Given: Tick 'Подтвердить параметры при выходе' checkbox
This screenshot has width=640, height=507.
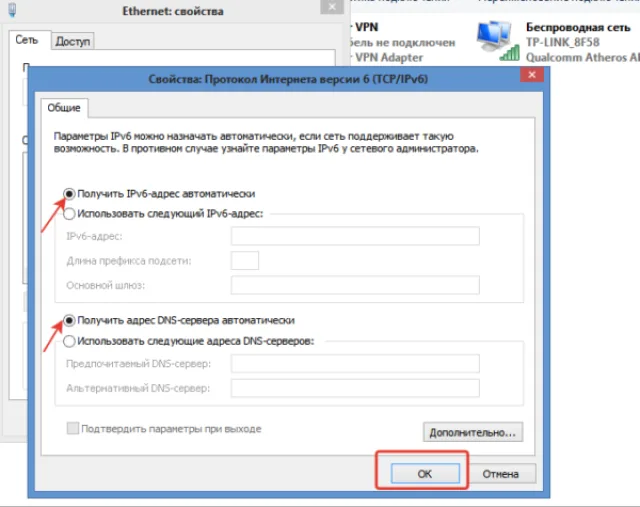Looking at the screenshot, I should point(73,428).
